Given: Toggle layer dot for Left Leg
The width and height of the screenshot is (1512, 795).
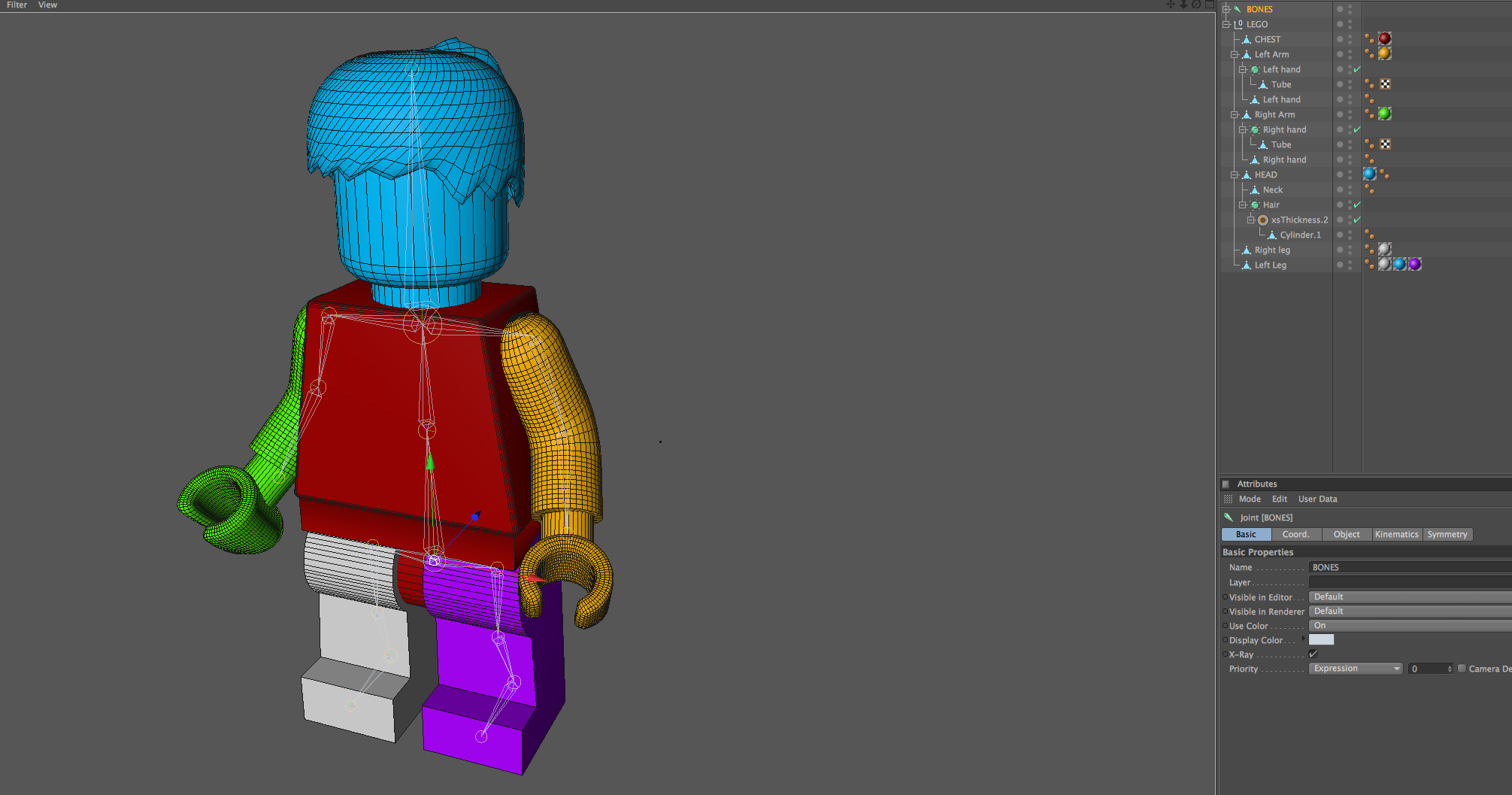Looking at the screenshot, I should [1340, 265].
